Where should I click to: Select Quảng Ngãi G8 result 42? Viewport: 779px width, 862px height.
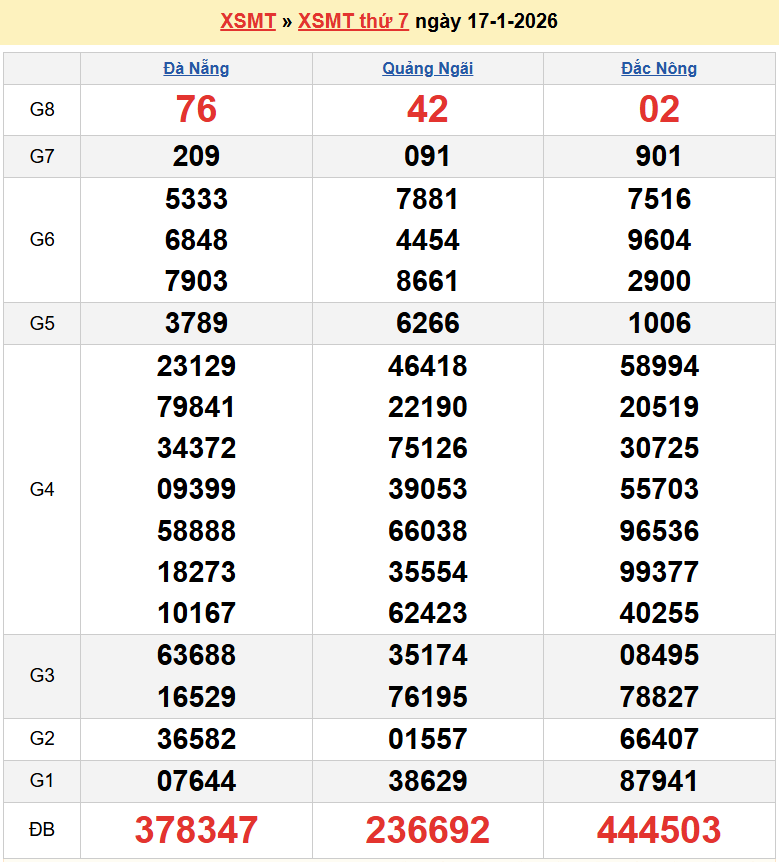(427, 109)
